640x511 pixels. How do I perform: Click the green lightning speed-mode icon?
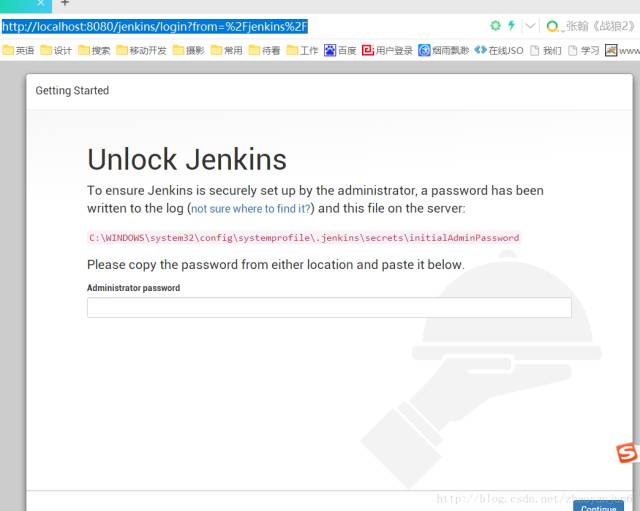pos(511,26)
